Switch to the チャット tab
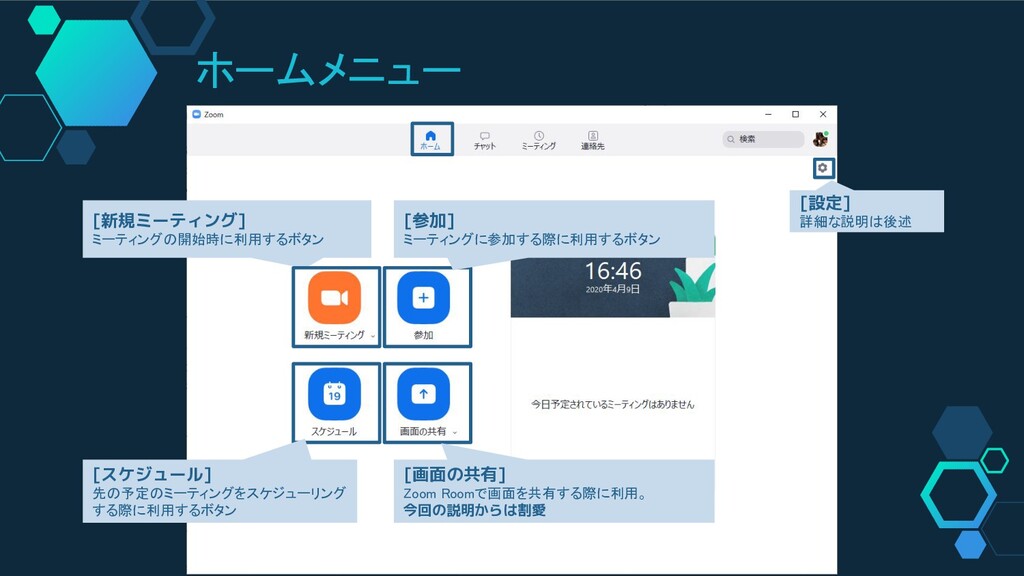1024x576 pixels. [x=485, y=140]
